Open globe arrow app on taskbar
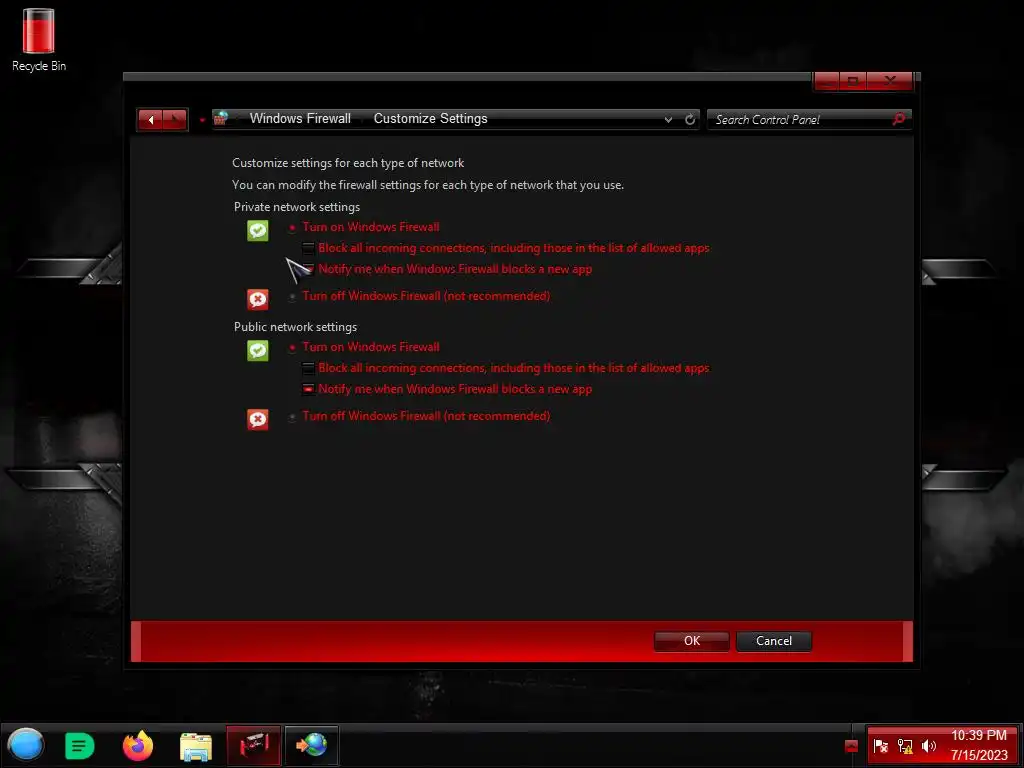The image size is (1024, 768). click(312, 745)
